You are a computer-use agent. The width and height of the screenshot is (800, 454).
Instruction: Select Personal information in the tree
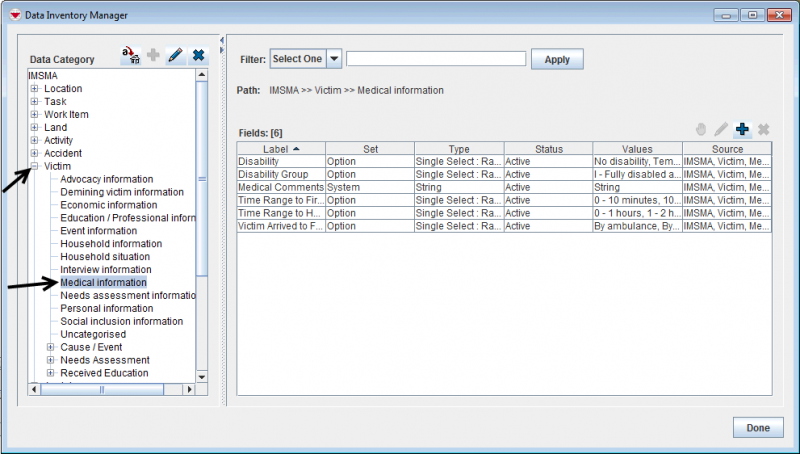(x=106, y=308)
